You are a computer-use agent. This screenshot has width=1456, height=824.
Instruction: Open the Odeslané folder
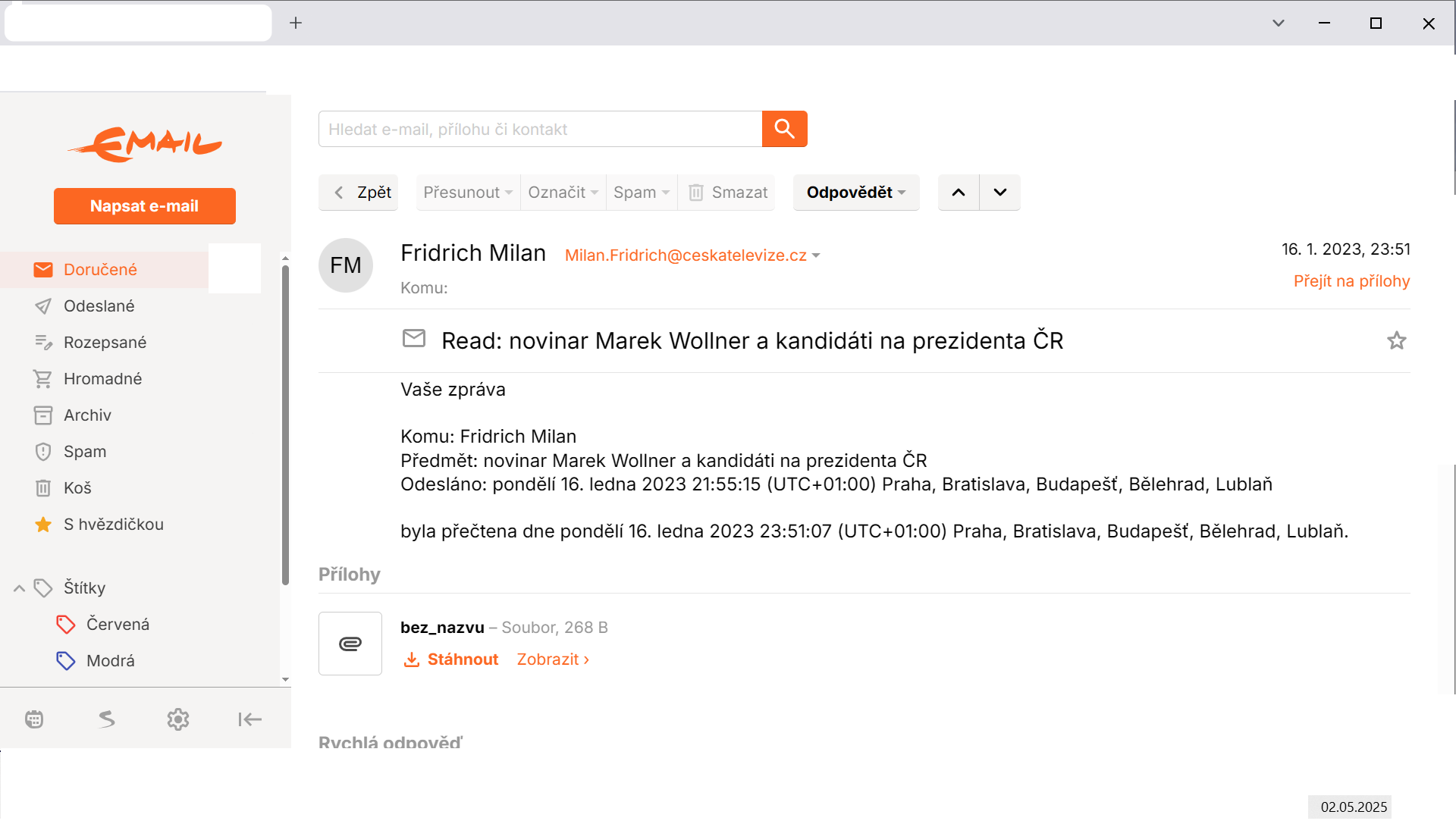(99, 306)
